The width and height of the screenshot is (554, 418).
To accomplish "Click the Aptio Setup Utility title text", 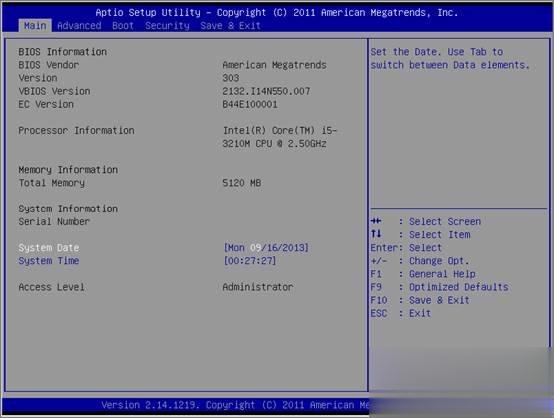I will click(x=277, y=13).
